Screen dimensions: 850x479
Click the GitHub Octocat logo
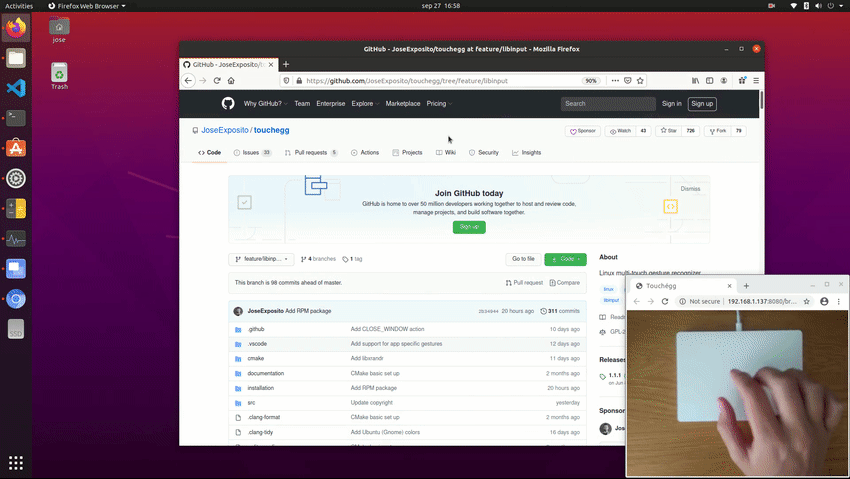(x=228, y=103)
